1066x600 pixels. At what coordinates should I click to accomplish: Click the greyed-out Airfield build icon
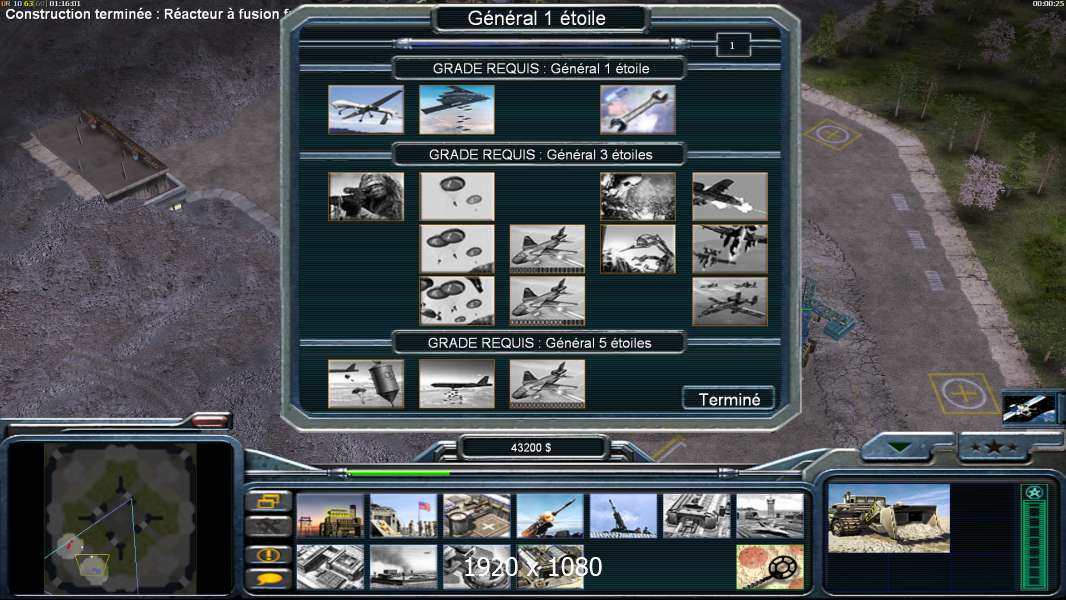(770, 516)
